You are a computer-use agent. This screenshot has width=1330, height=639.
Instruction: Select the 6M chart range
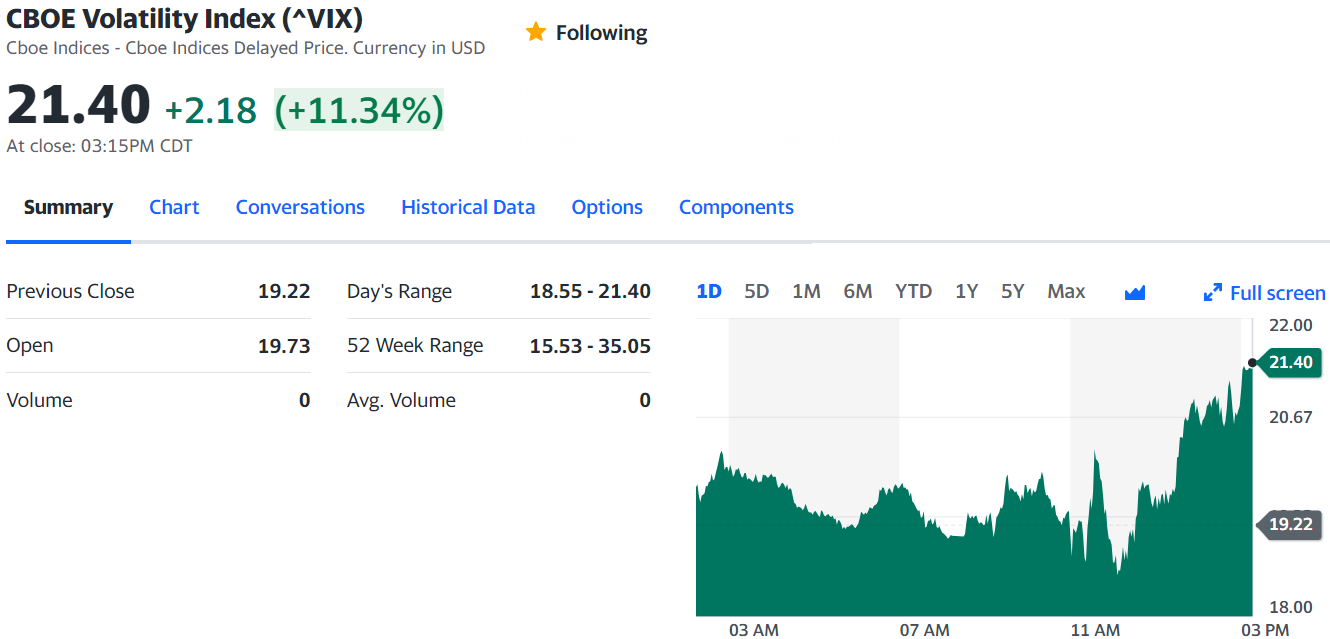pos(858,291)
